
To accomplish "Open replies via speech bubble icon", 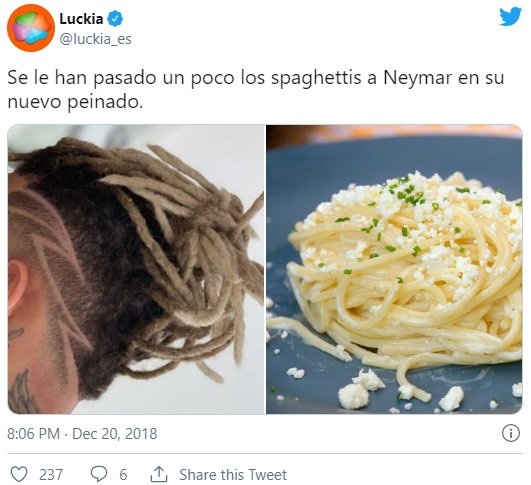I will 99,474.
